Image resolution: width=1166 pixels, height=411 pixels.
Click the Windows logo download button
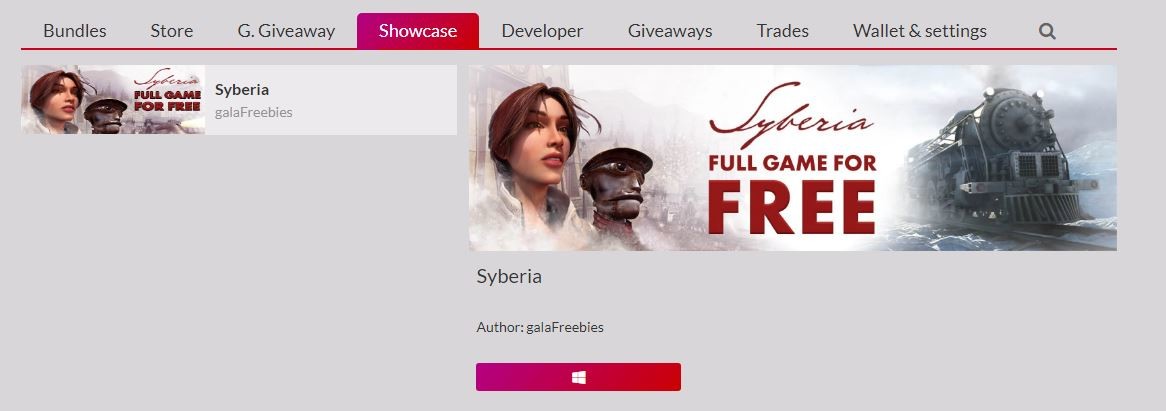coord(579,377)
